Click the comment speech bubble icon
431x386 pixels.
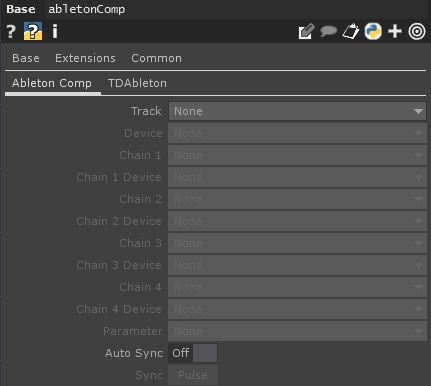click(x=328, y=31)
